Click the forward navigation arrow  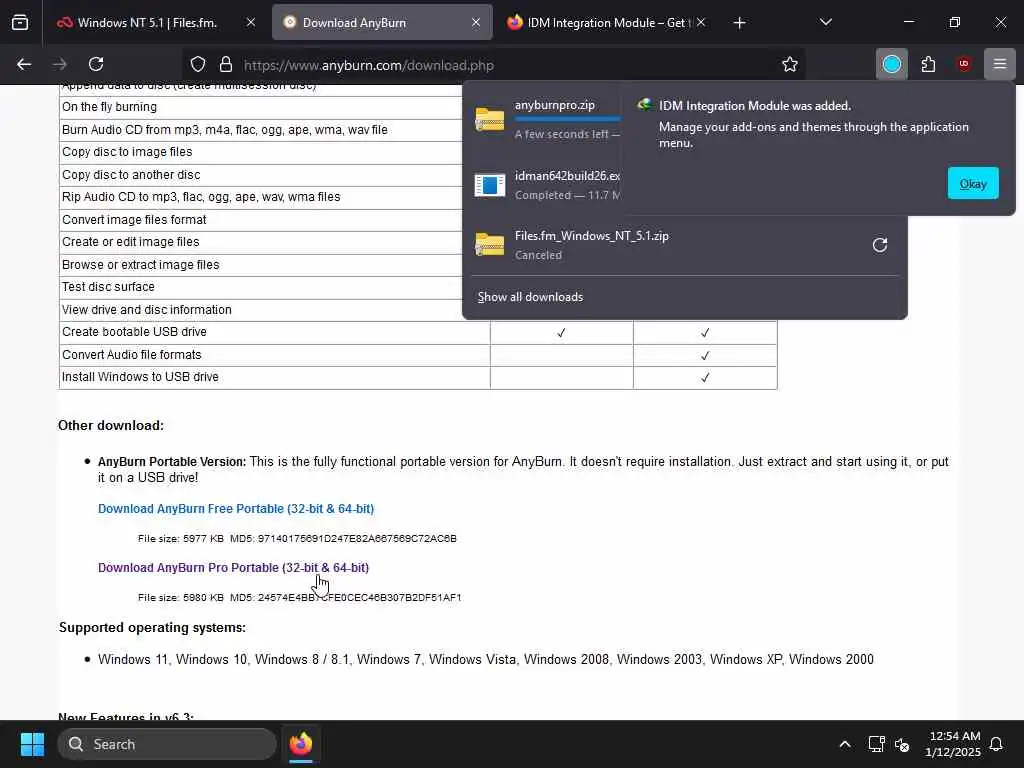60,64
